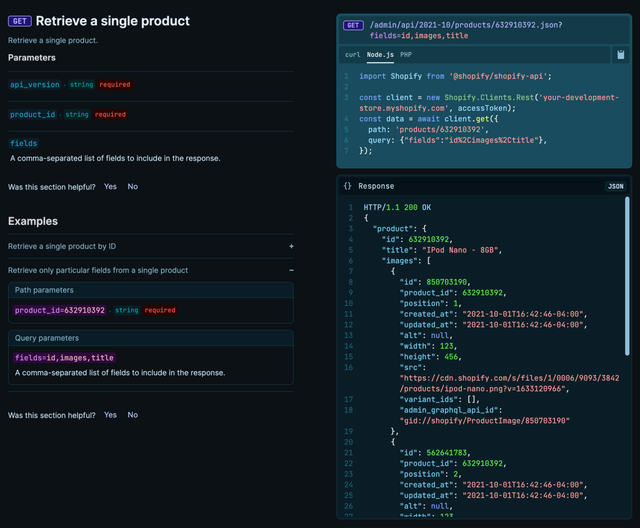Click the product_id=632910392 path parameter
The height and width of the screenshot is (528, 640).
pyautogui.click(x=60, y=311)
